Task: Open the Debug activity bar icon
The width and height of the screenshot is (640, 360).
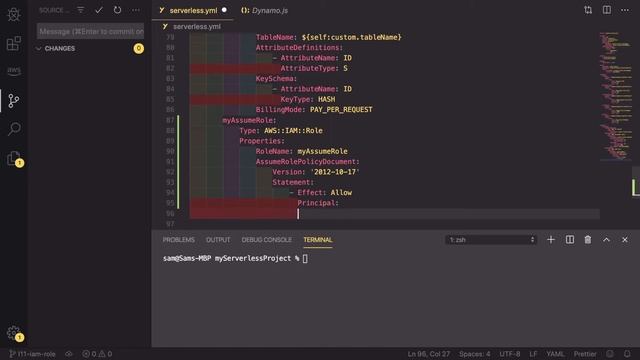Action: [x=14, y=14]
